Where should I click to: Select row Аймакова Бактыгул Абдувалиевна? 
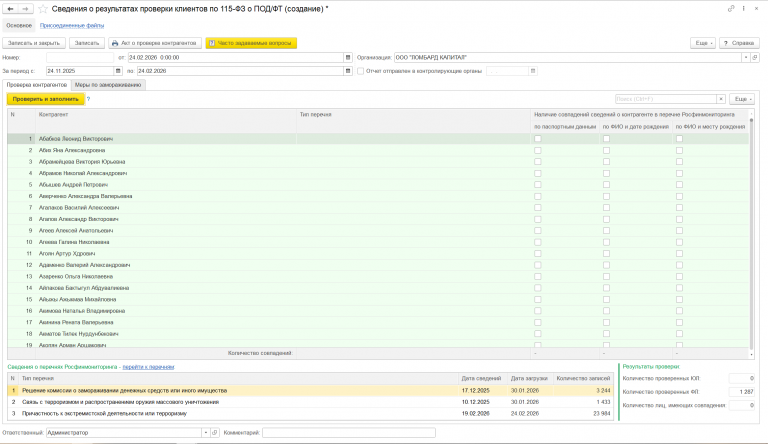(x=378, y=288)
